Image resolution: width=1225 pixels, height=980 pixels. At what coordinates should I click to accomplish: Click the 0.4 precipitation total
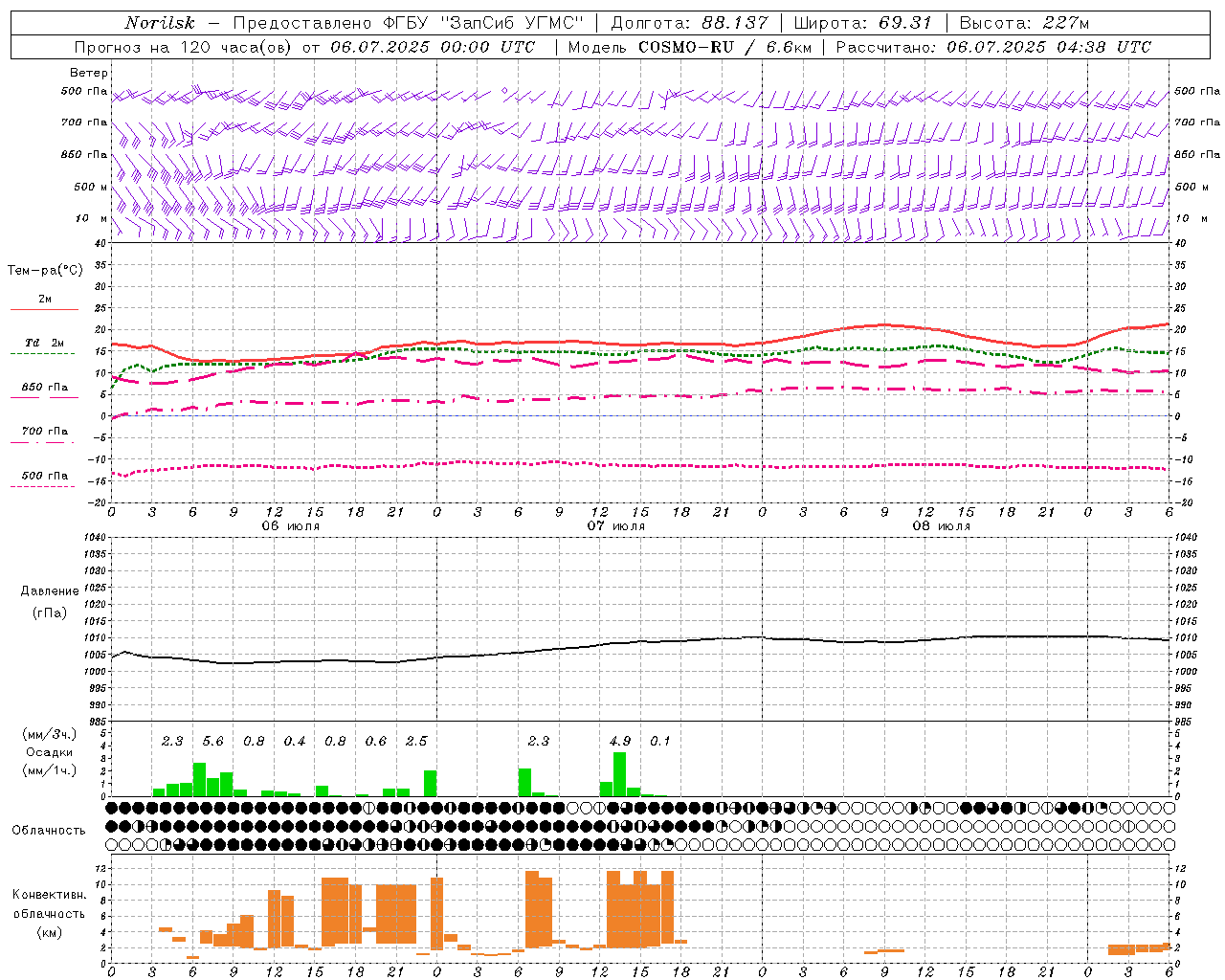tap(295, 742)
